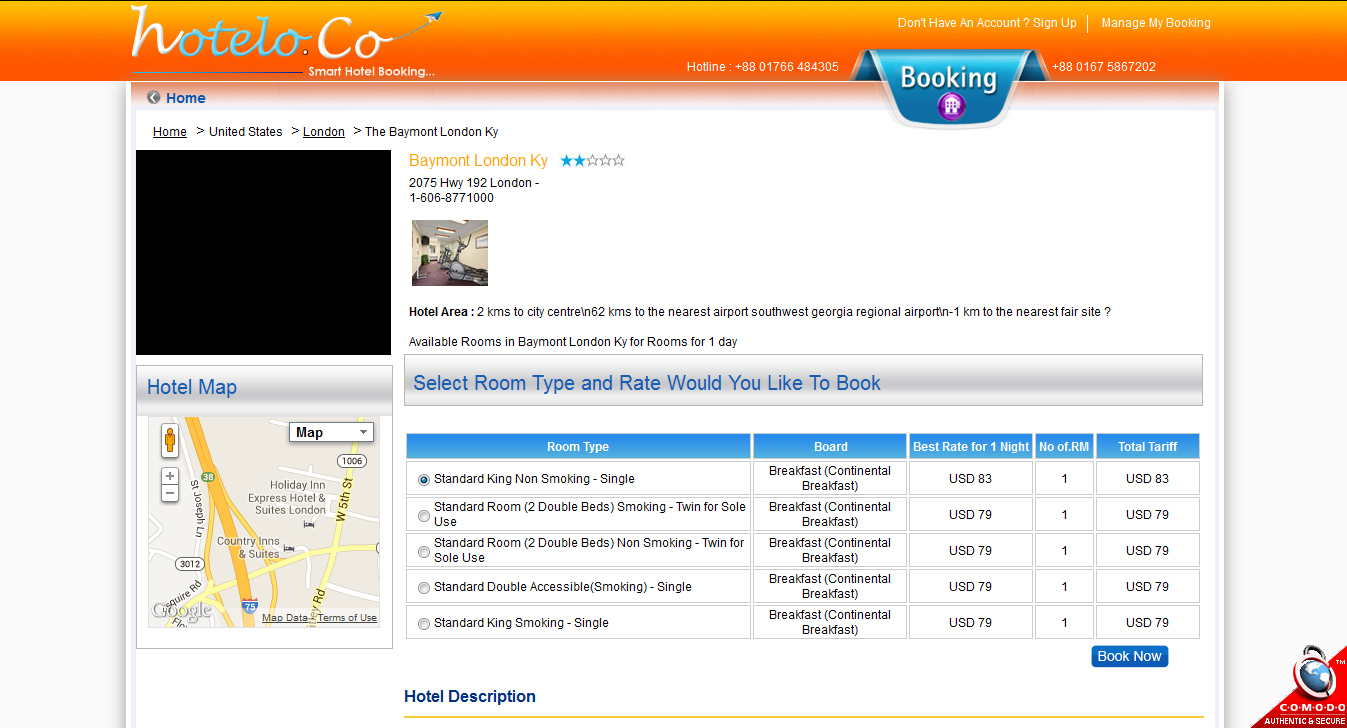Click the hotelo.Co logo
Viewport: 1347px width, 728px height.
click(286, 41)
